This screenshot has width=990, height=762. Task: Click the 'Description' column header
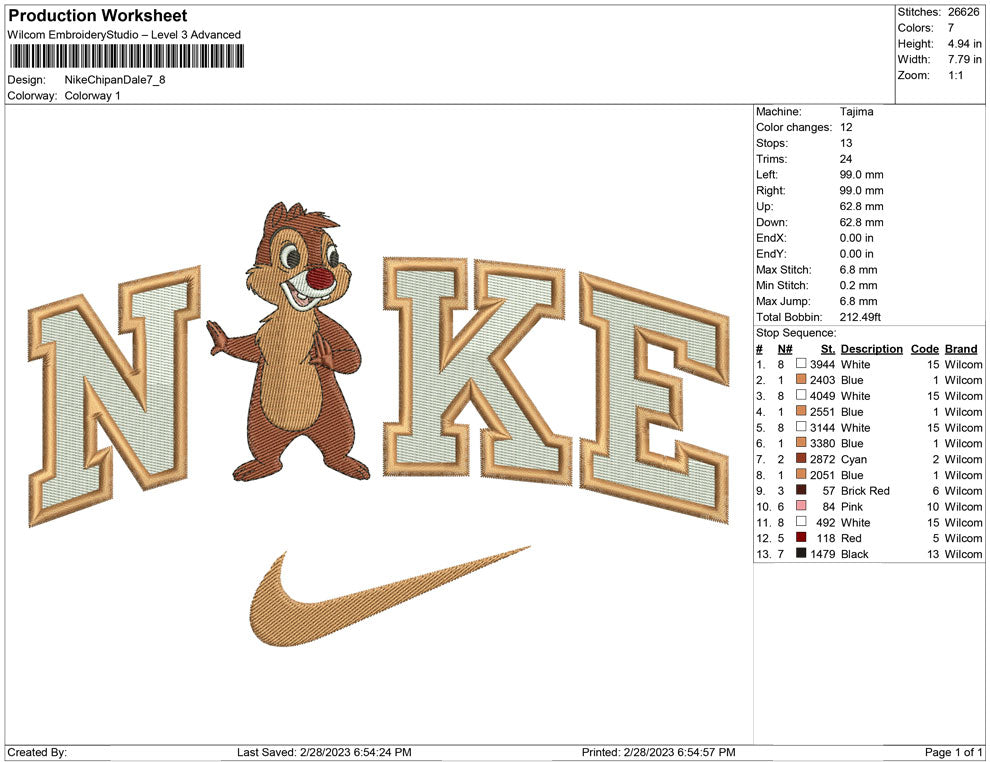(872, 348)
